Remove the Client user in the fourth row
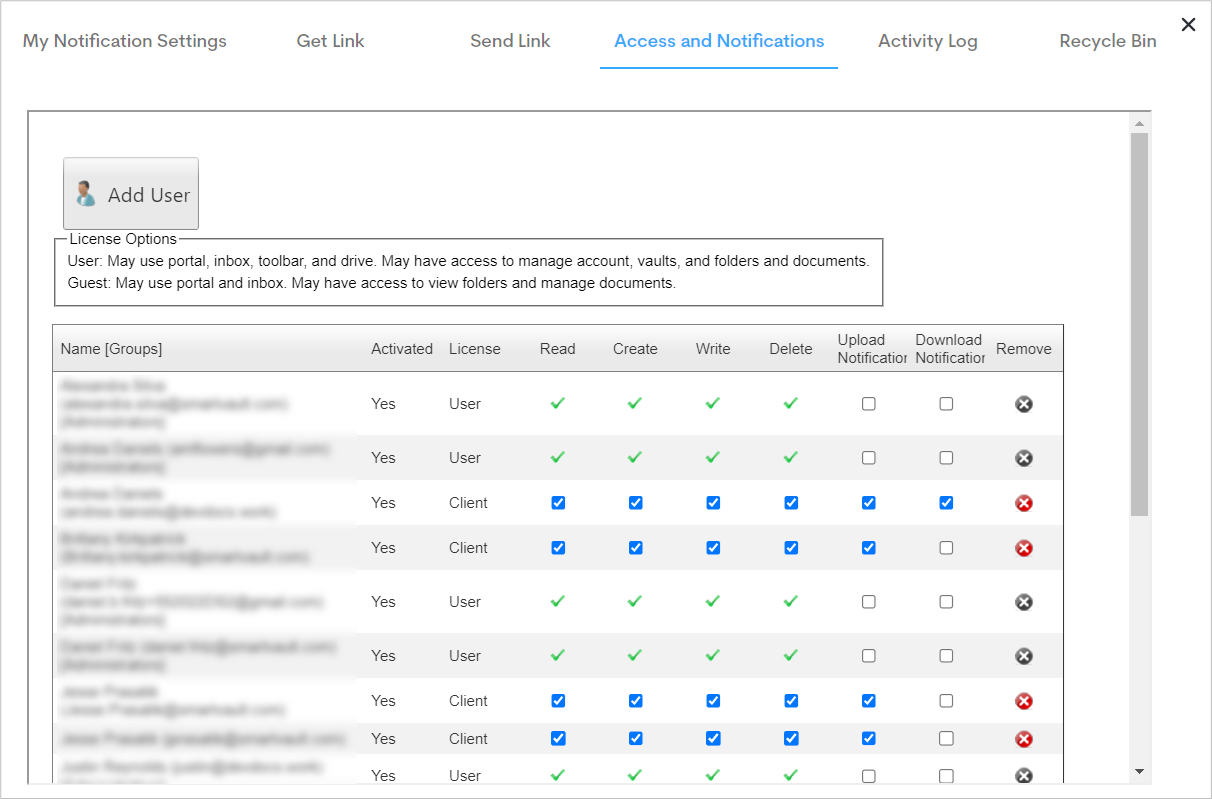Screen dimensions: 1212x799 click(x=1023, y=547)
